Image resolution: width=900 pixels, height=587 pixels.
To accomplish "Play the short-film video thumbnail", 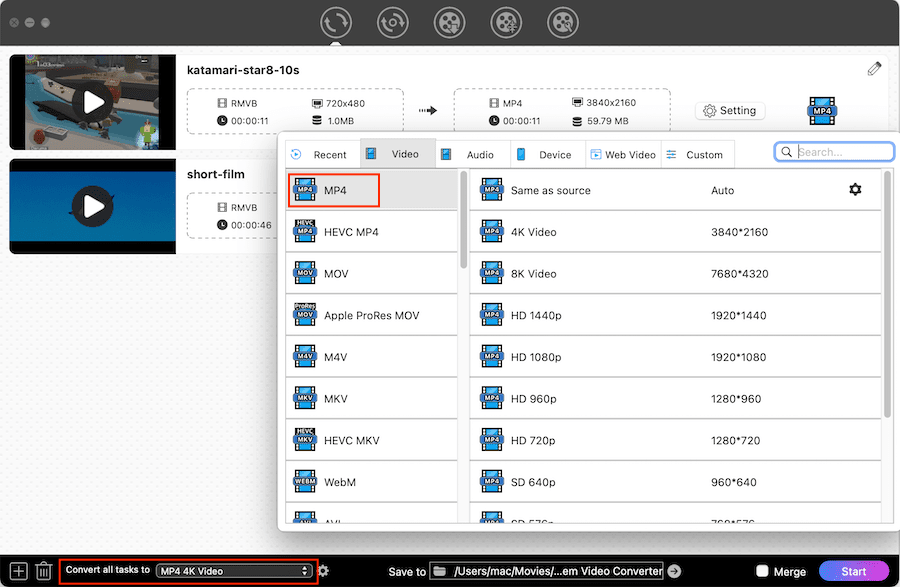I will (x=93, y=206).
